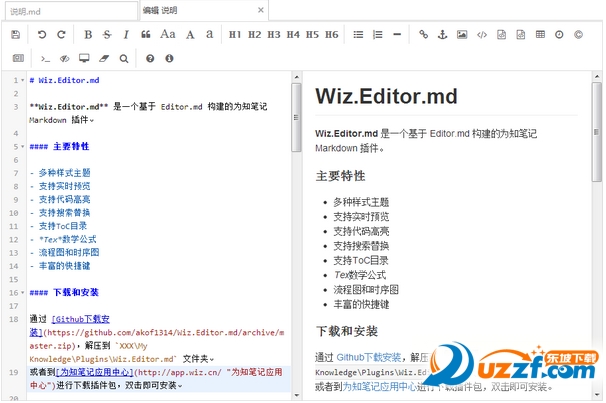
Task: Click preview bullet '支持搜索替换'
Action: 361,246
